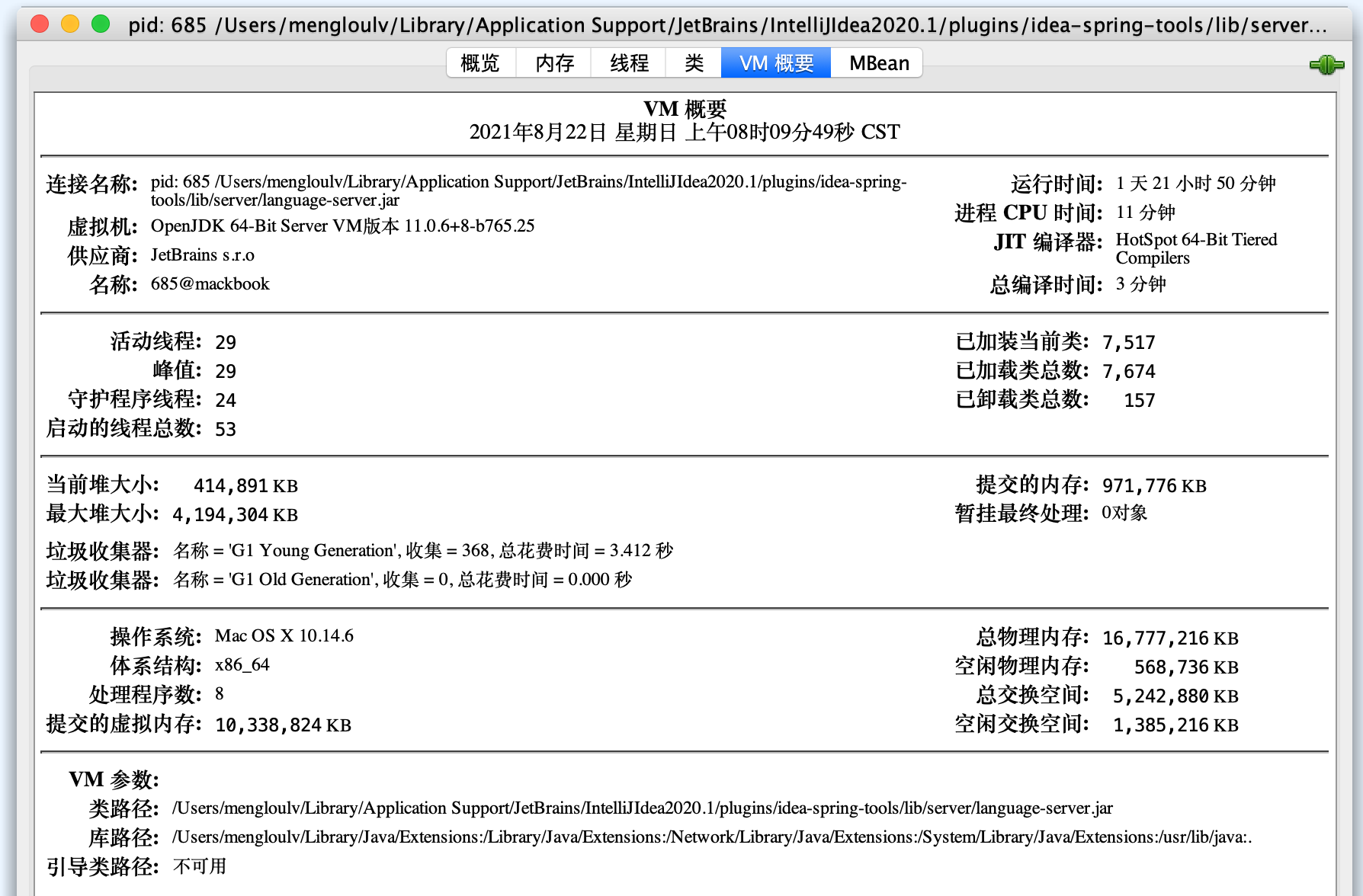Click the window title showing pid: 685

coord(727,25)
